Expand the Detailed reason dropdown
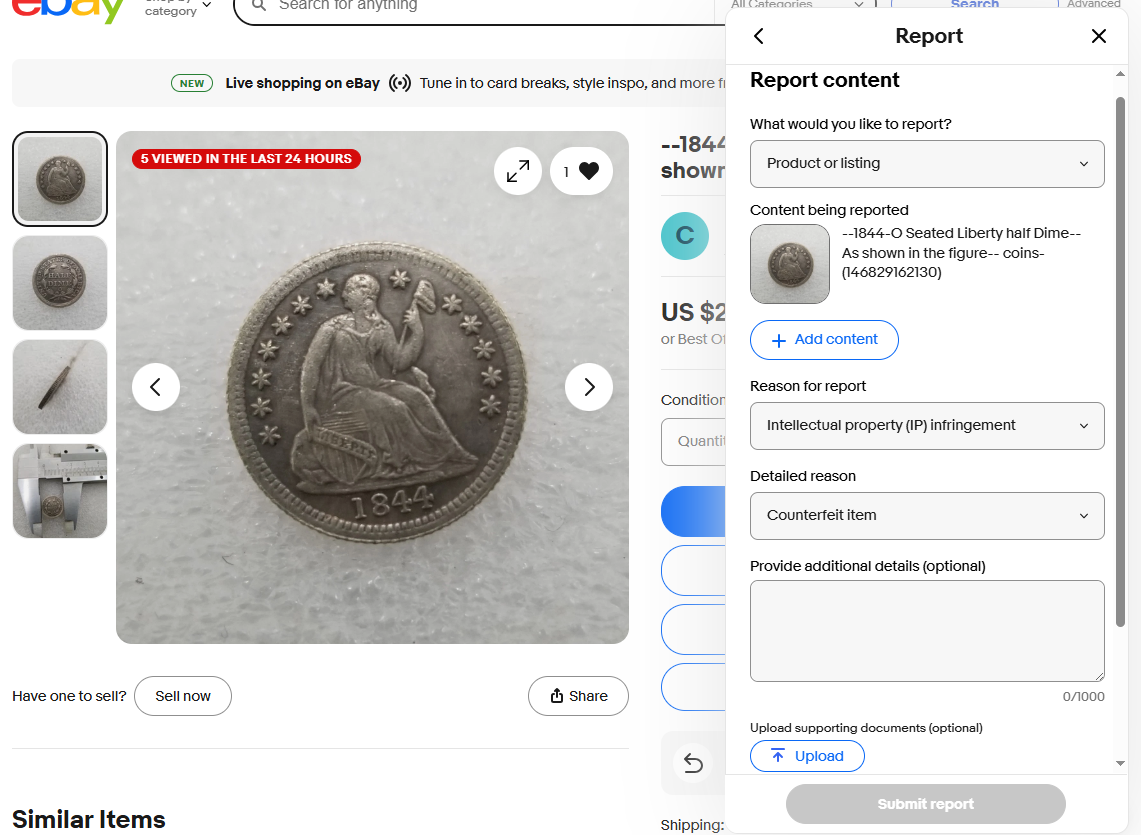The width and height of the screenshot is (1141, 835). pyautogui.click(x=927, y=516)
